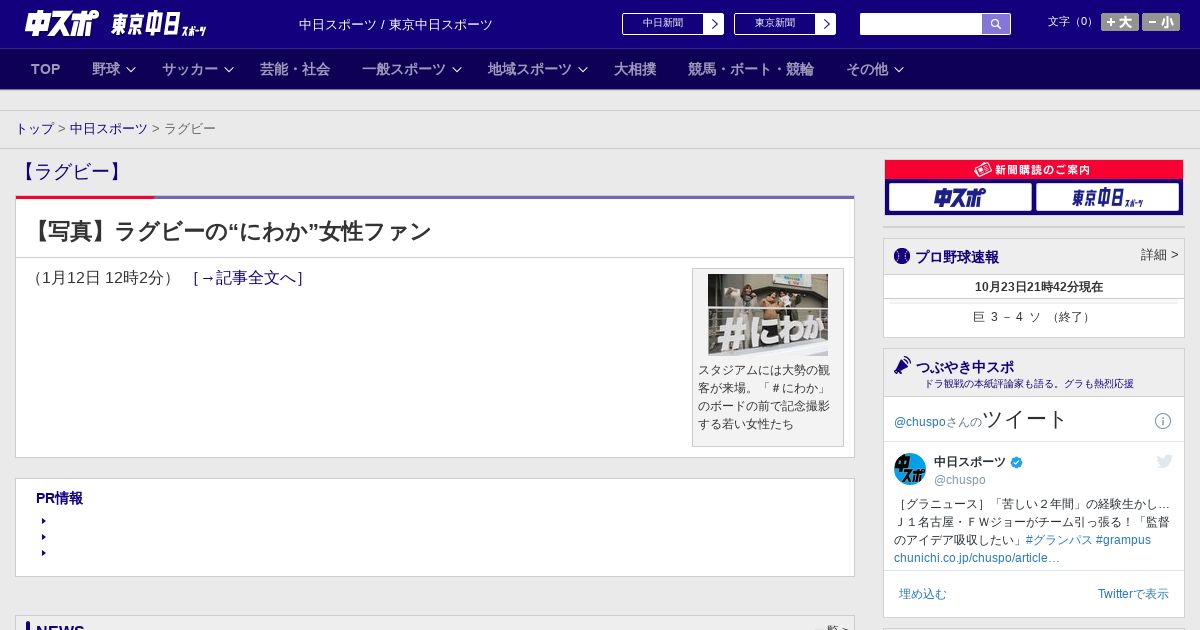
Task: Open @chuspo tweets heading link
Action: click(980, 420)
